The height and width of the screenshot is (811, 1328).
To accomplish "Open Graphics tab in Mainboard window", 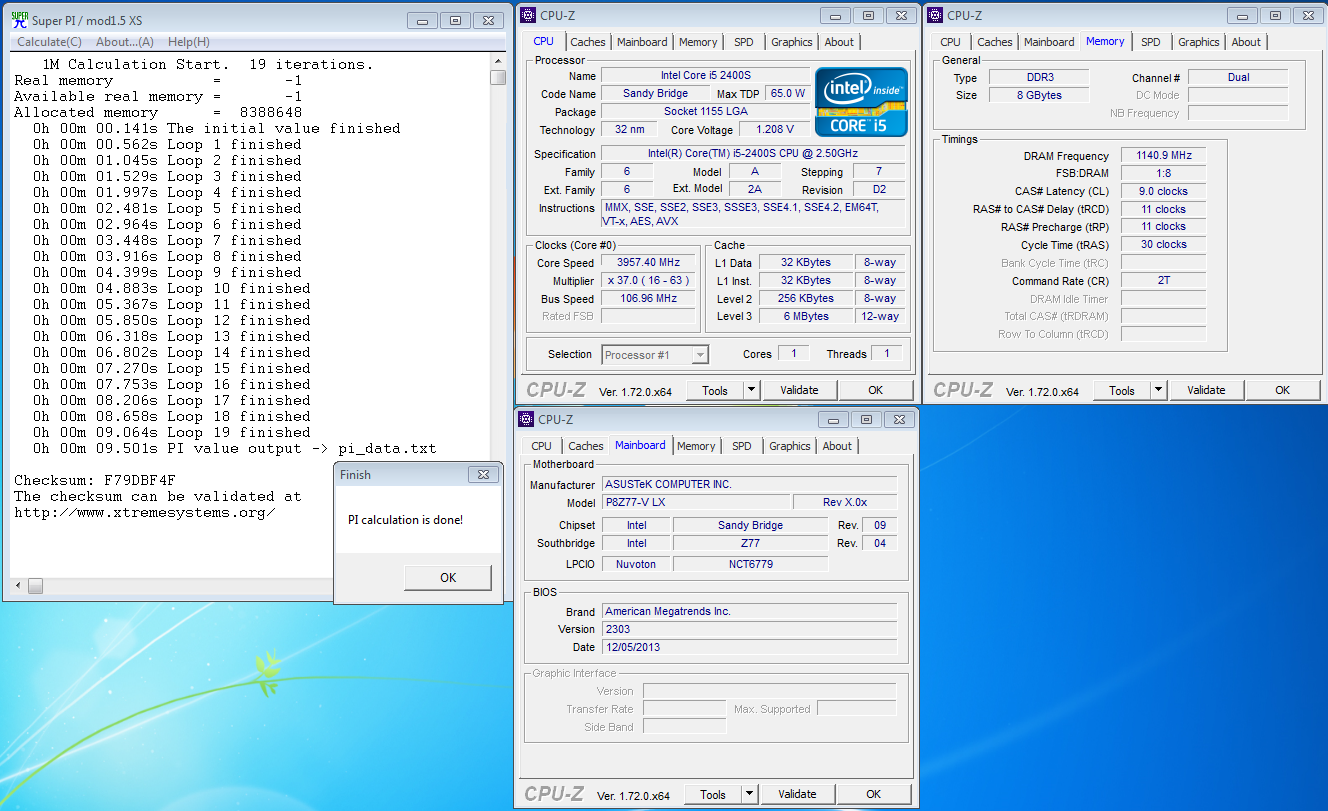I will point(790,446).
